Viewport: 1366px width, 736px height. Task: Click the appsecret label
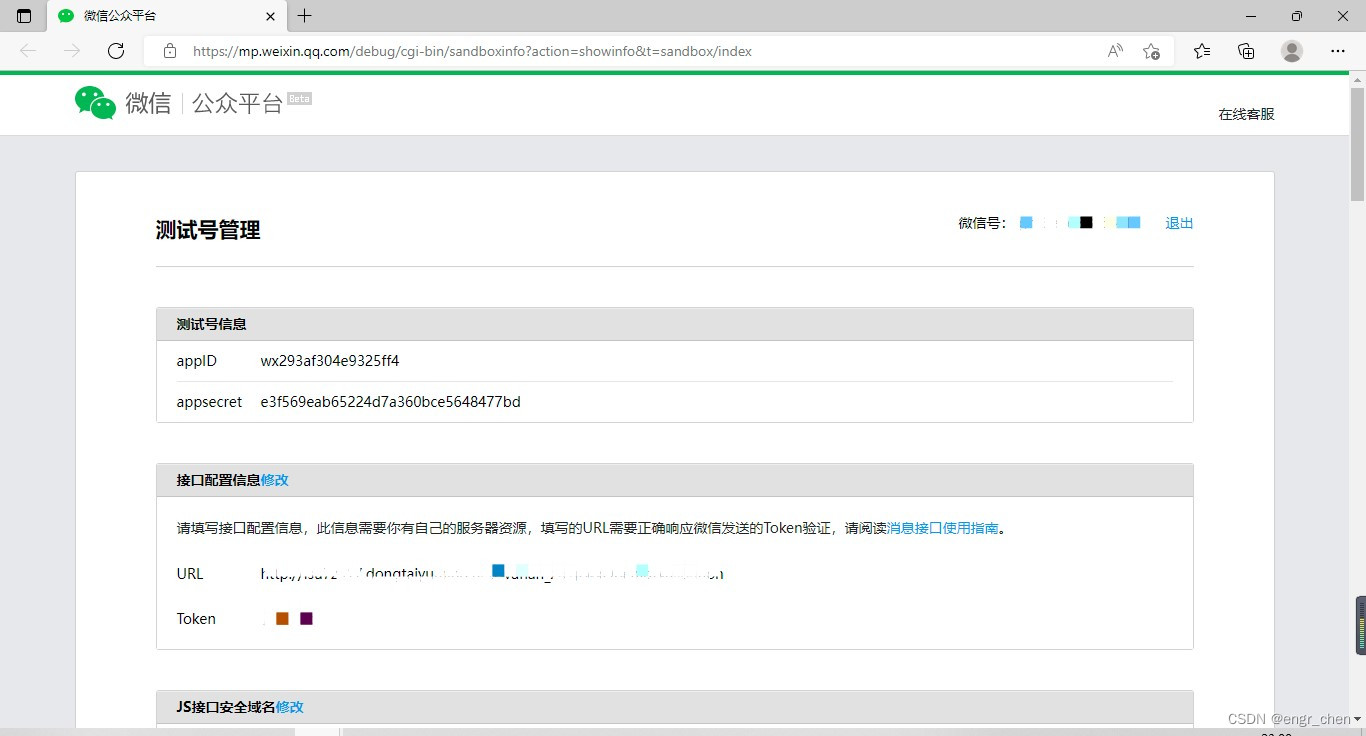tap(210, 402)
